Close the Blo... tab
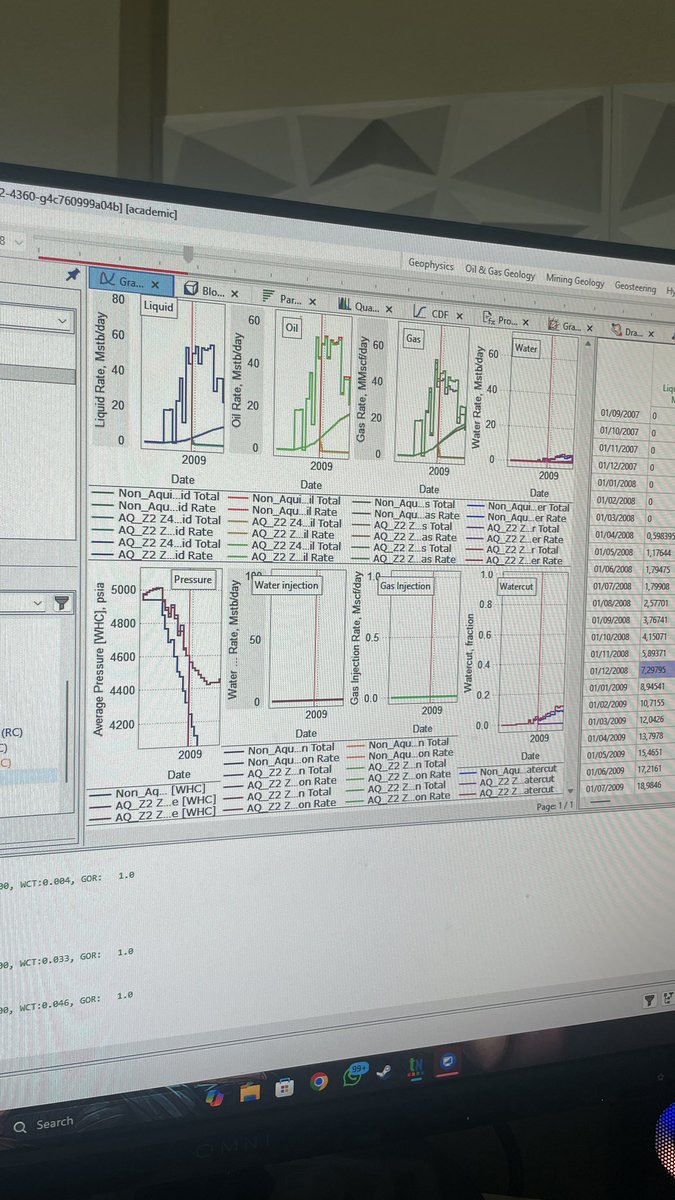Screen dimensions: 675x1200 tap(234, 294)
